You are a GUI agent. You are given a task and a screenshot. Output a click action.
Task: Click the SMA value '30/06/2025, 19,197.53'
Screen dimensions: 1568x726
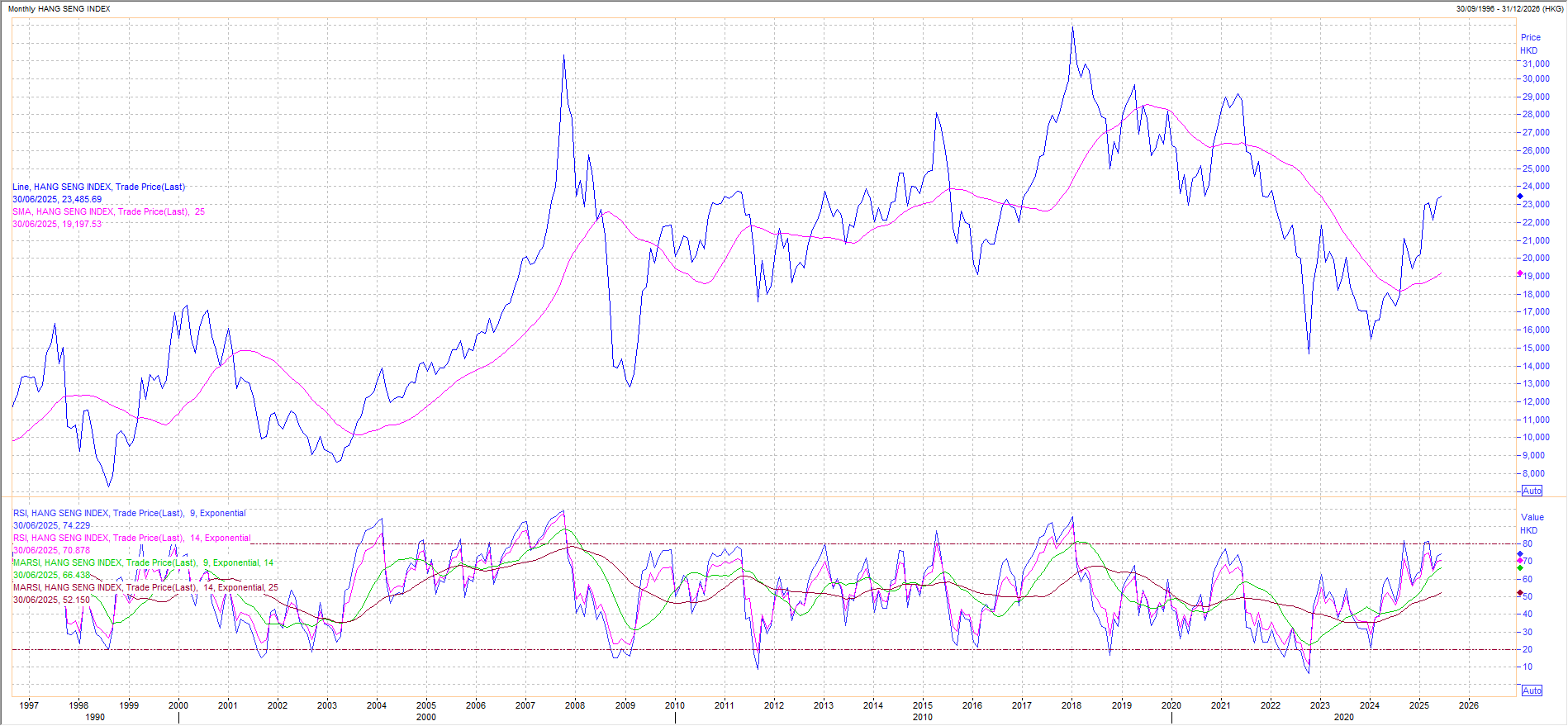(x=57, y=225)
